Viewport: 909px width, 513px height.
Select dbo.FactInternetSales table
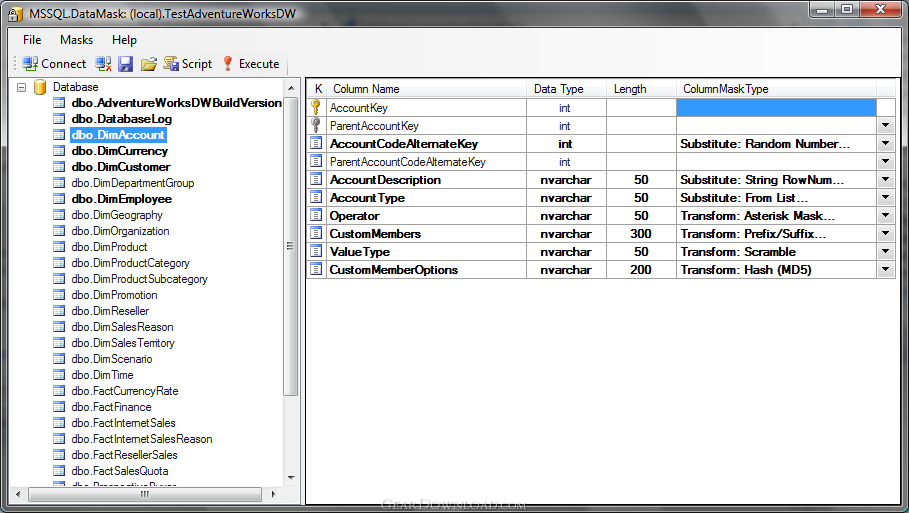[123, 423]
